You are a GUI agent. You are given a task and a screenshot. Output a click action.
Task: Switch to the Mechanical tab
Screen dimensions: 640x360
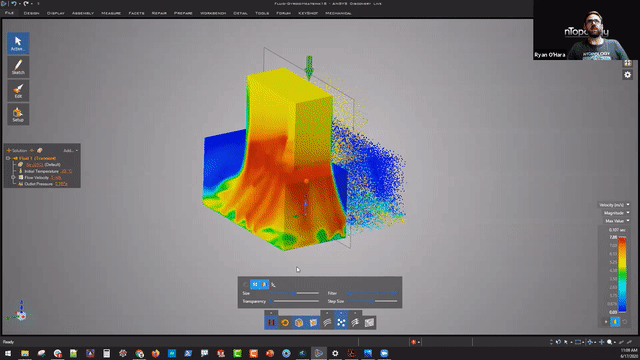(338, 13)
